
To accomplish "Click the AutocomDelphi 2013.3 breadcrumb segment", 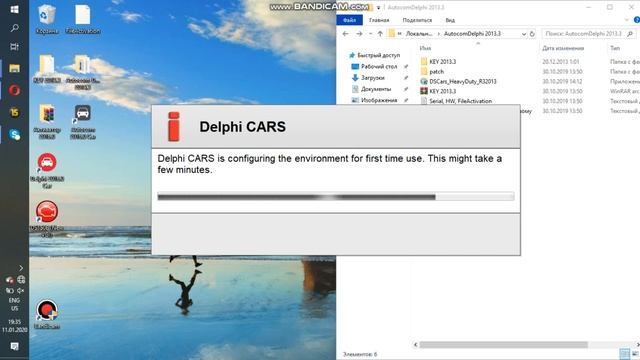I will click(x=472, y=34).
